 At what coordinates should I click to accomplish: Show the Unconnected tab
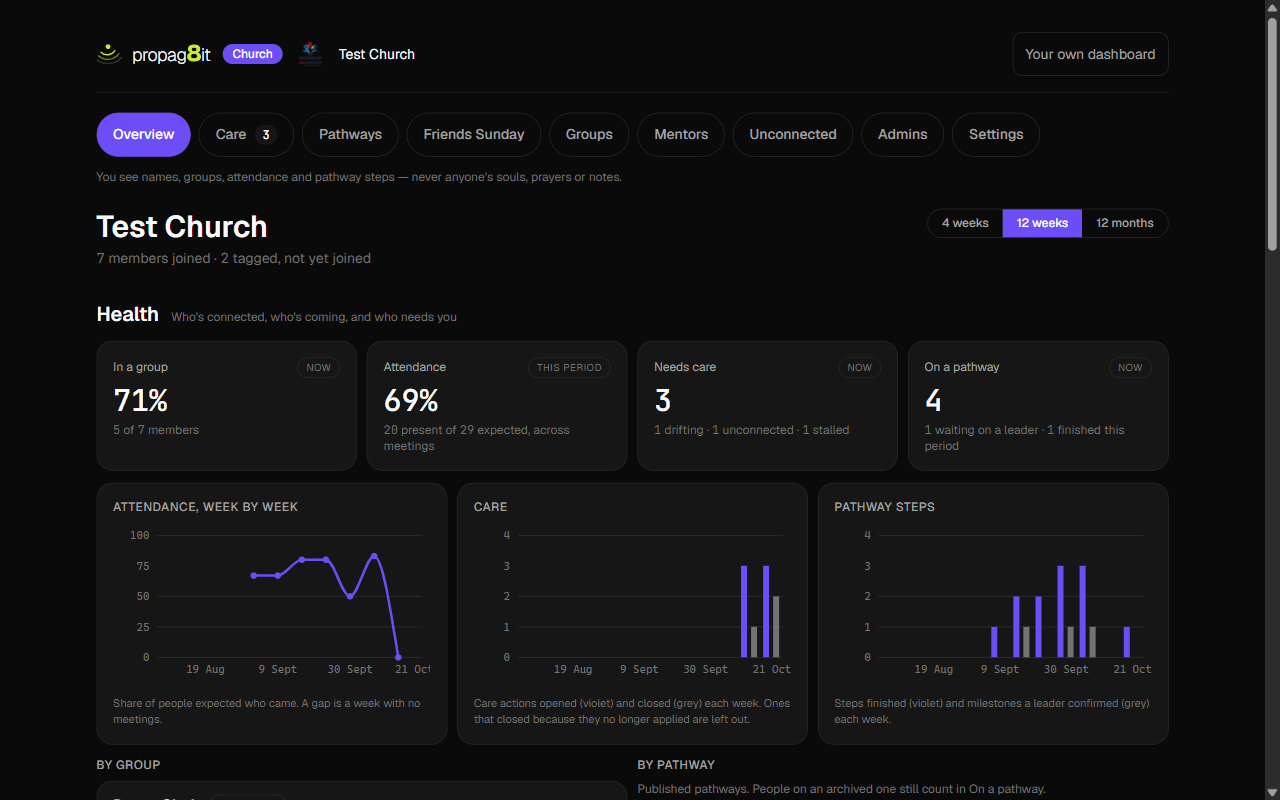[x=793, y=134]
